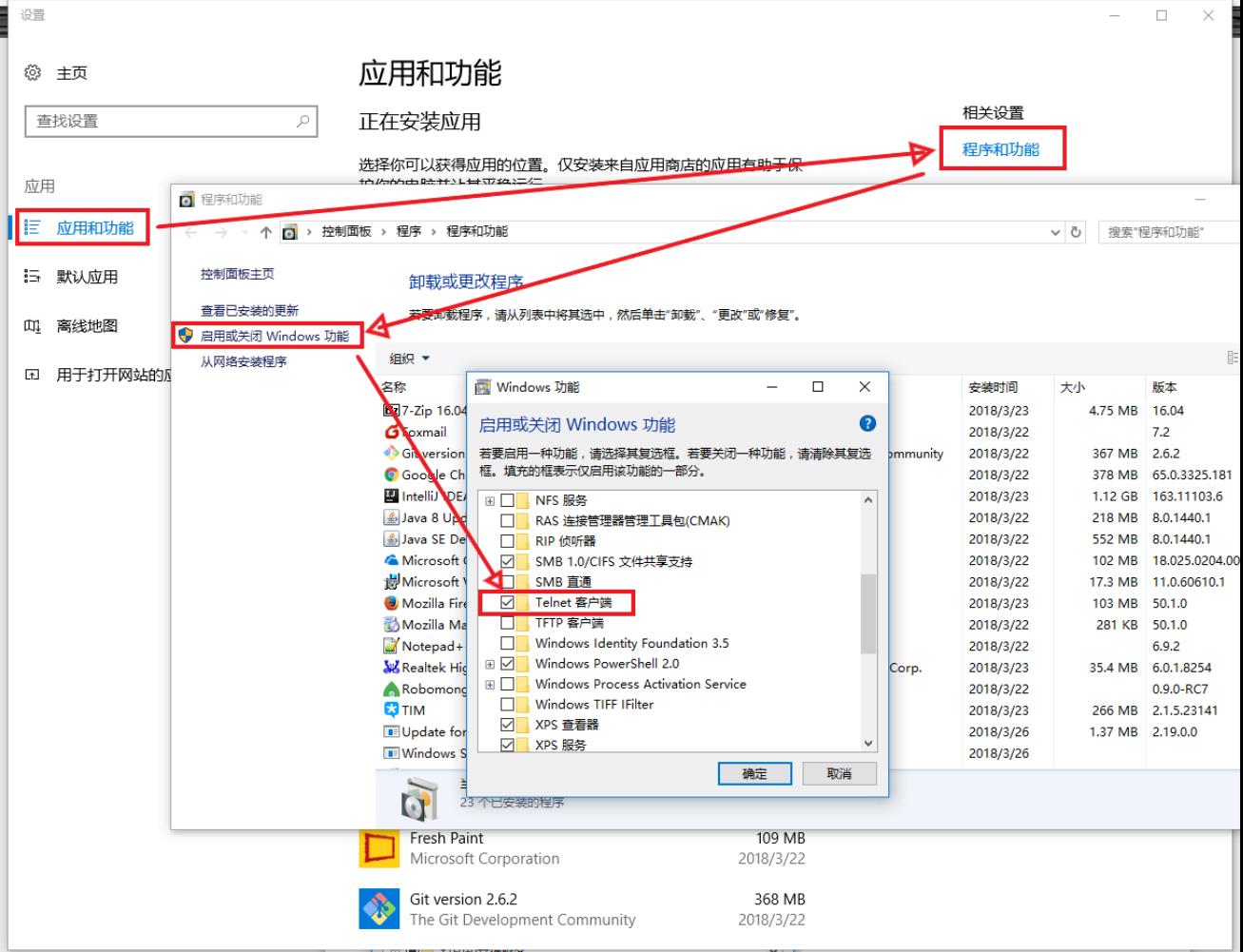Click the TIM program icon
The height and width of the screenshot is (952, 1243).
tap(391, 710)
